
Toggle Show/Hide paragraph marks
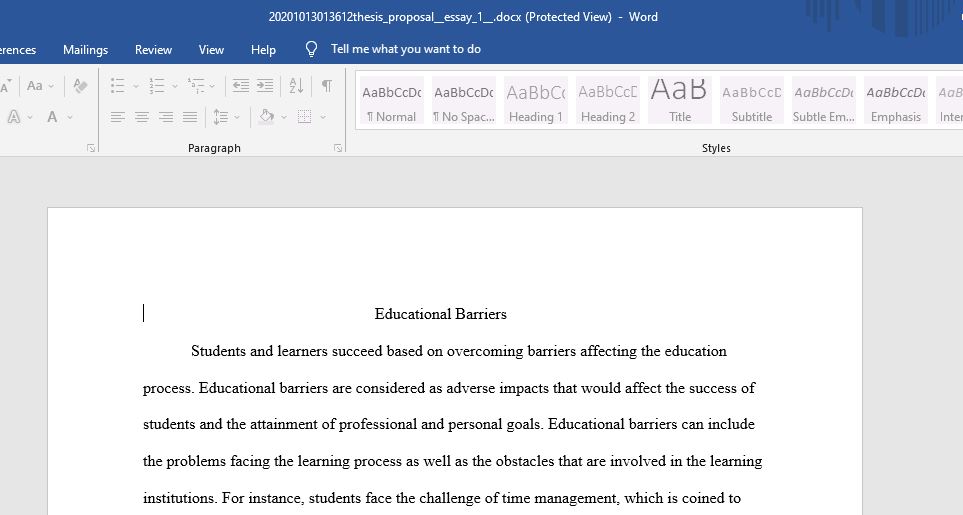(327, 86)
